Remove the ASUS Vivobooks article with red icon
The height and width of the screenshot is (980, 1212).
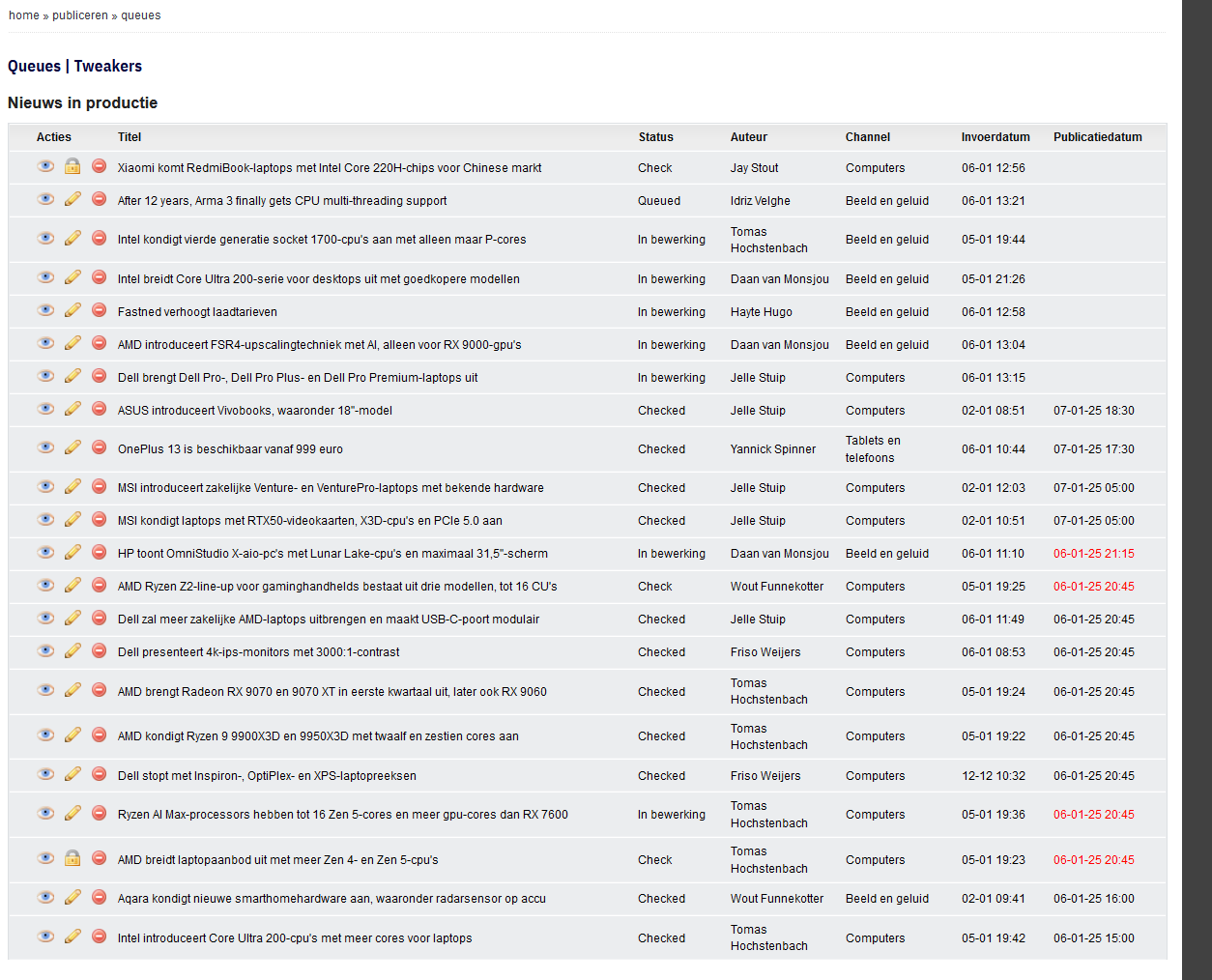coord(99,409)
